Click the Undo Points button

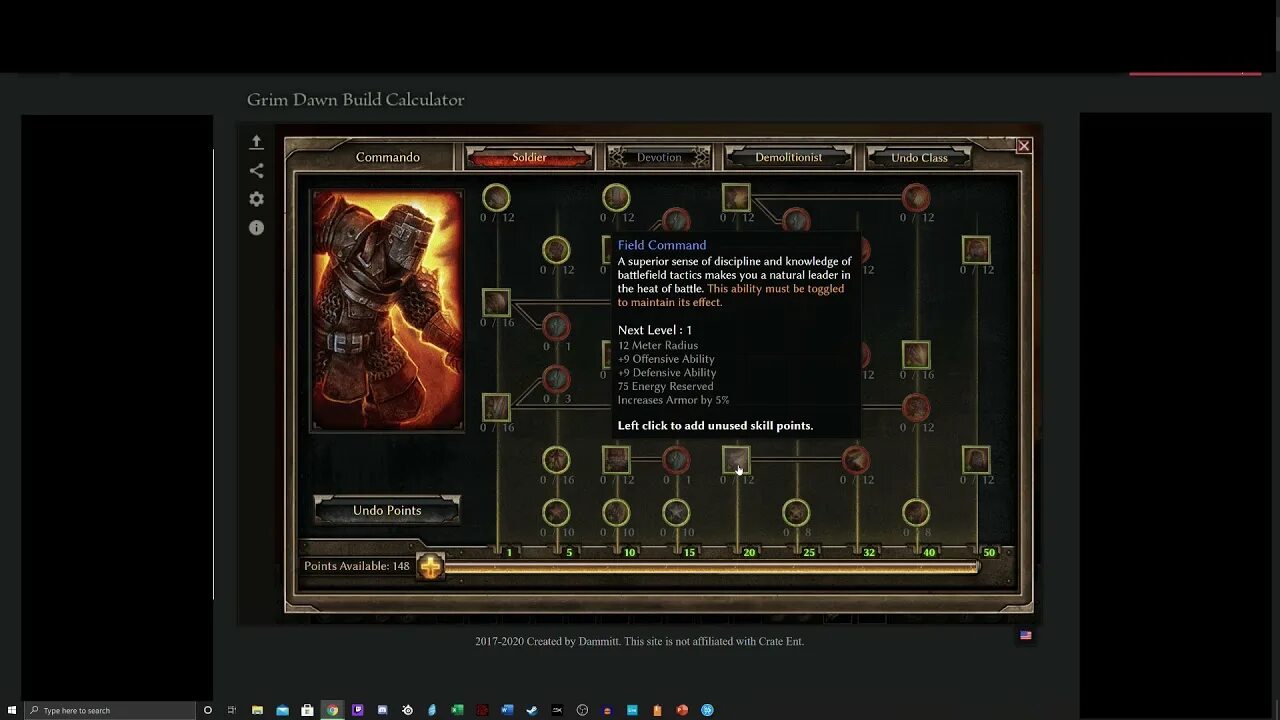[x=387, y=510]
